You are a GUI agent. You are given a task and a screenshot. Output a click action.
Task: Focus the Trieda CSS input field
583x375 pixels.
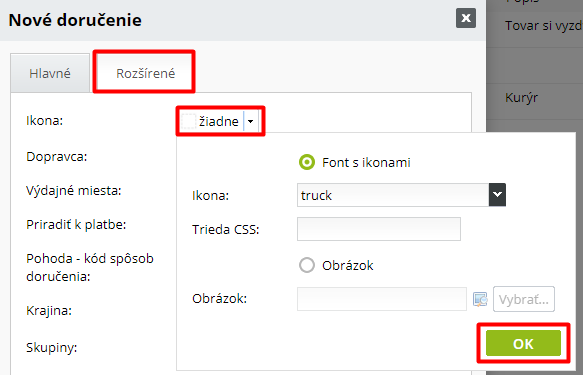click(x=379, y=229)
